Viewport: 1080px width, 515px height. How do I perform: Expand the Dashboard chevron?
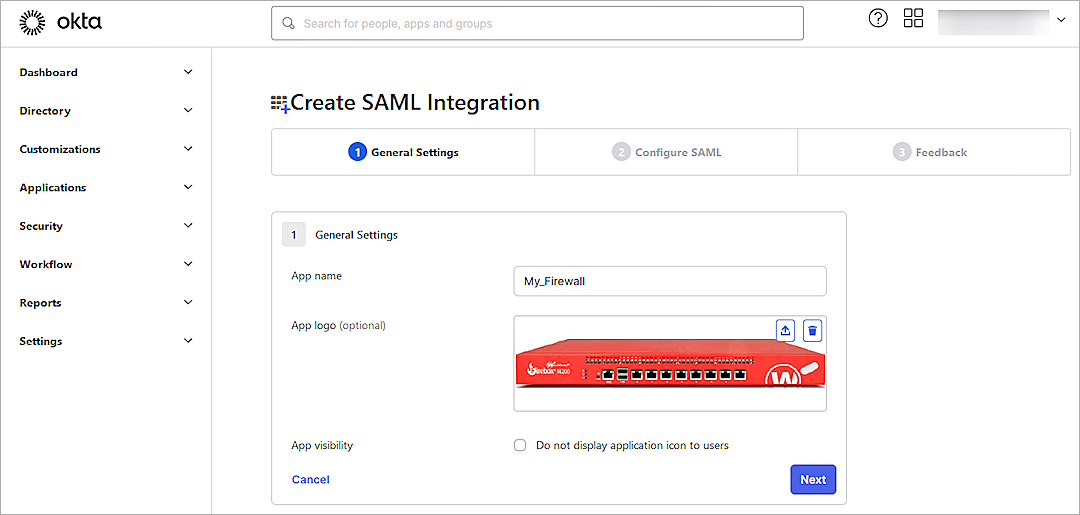click(x=188, y=72)
